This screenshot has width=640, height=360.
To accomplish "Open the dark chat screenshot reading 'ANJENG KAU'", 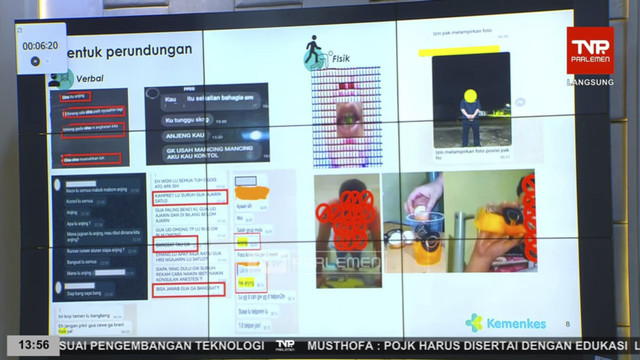I will [x=207, y=124].
